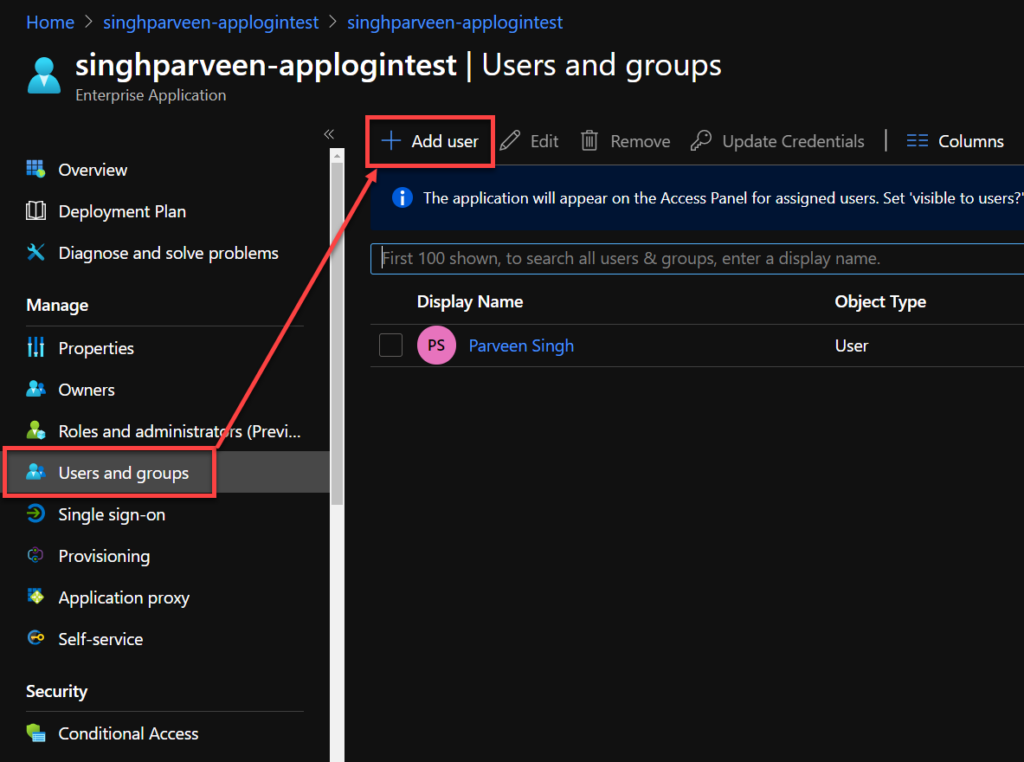Open the Properties menu item
Image resolution: width=1024 pixels, height=762 pixels.
[x=97, y=348]
